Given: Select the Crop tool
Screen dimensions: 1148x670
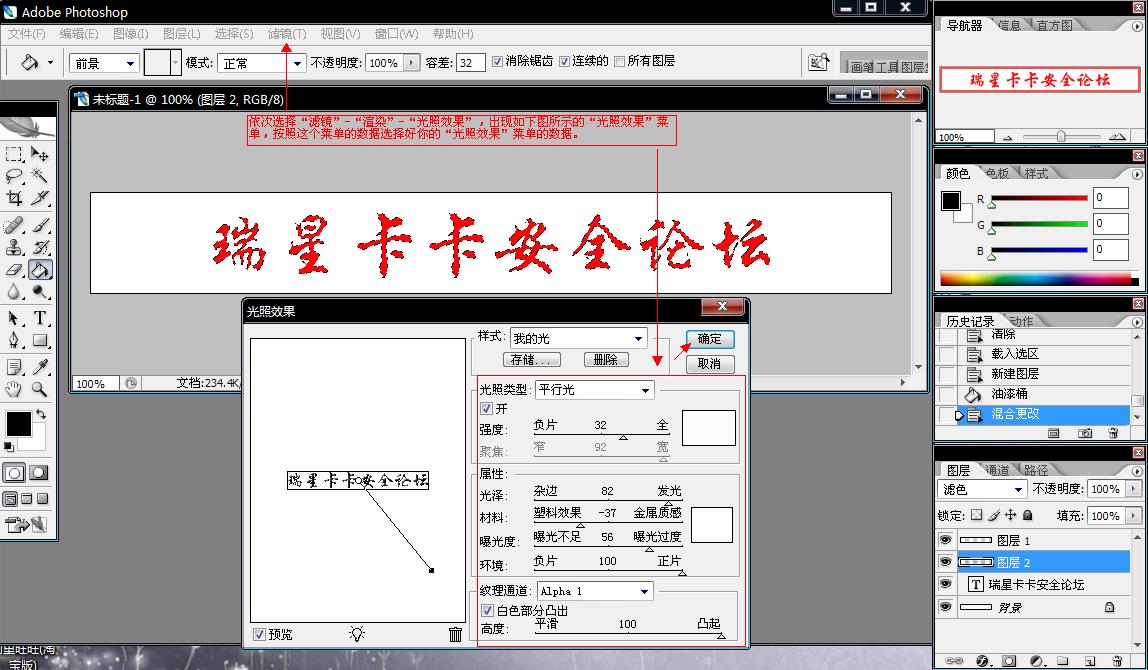Looking at the screenshot, I should (x=14, y=198).
